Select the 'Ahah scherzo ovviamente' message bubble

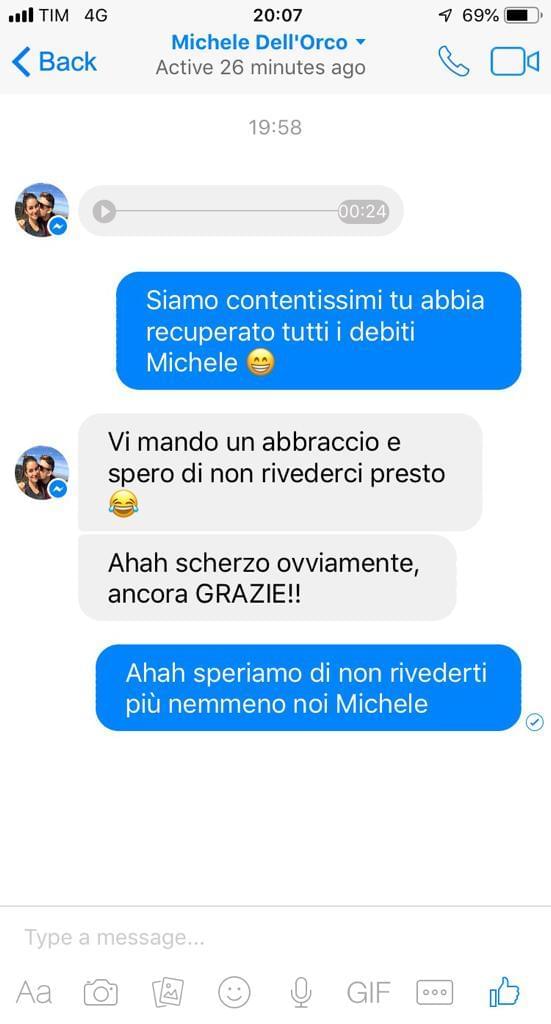pyautogui.click(x=267, y=578)
